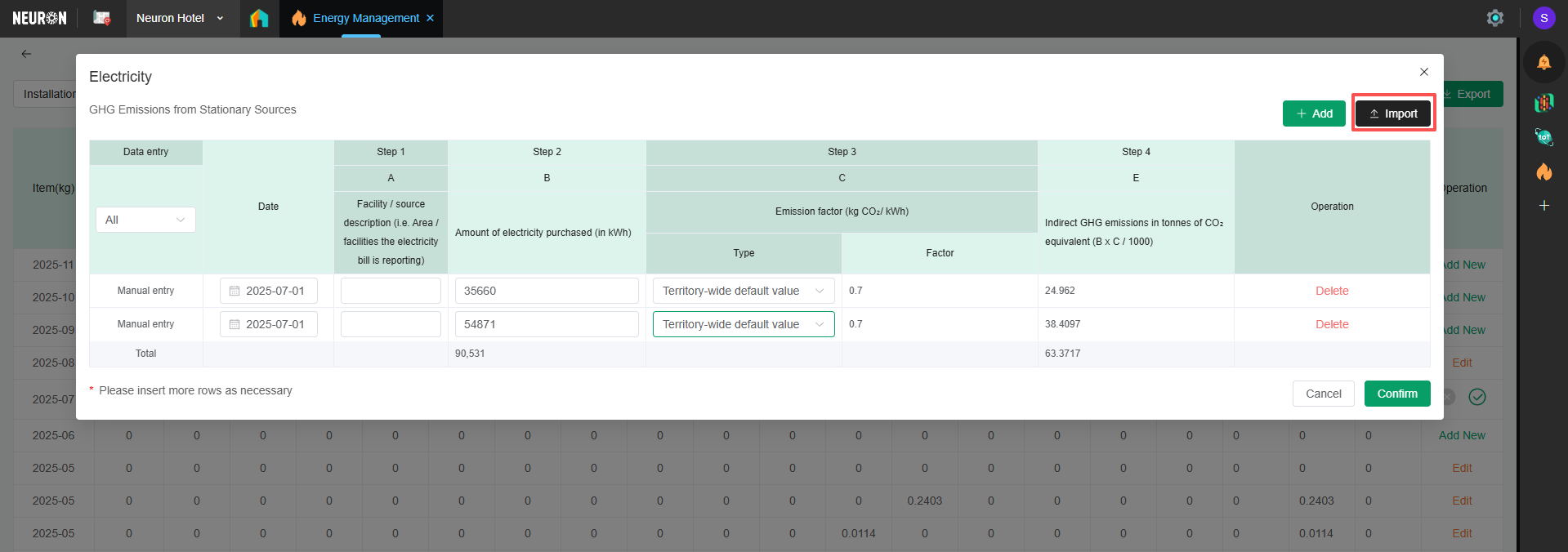Click the green Add button
Image resolution: width=1568 pixels, height=552 pixels.
[1314, 114]
